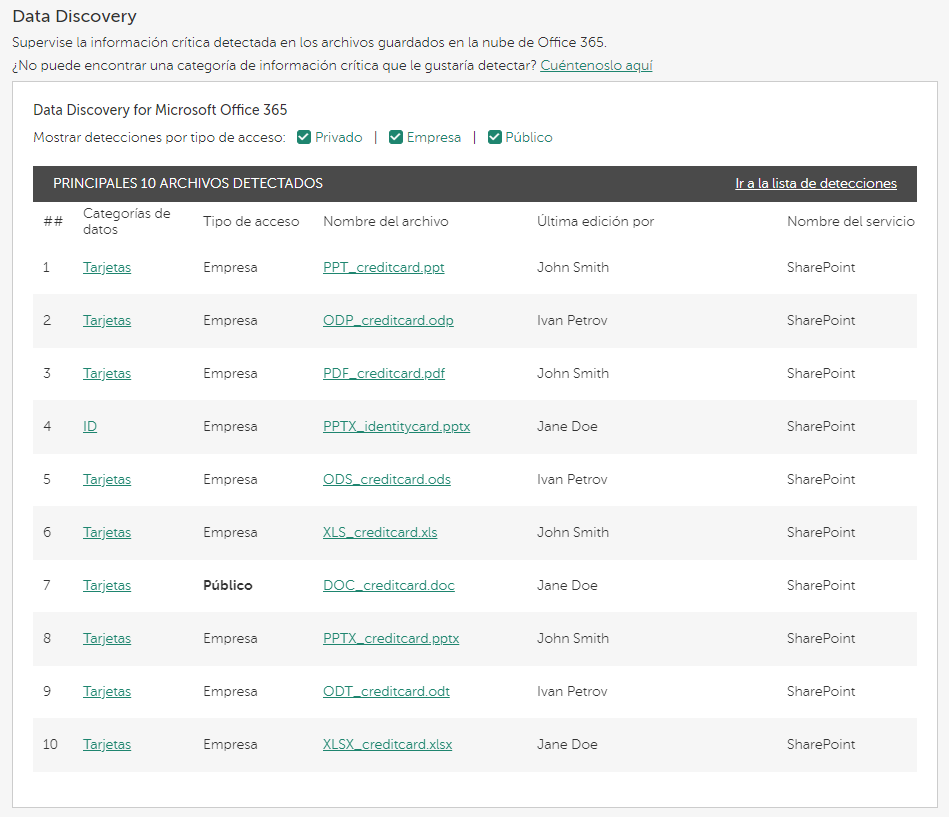Click the 'Nombre del archivo' column header
This screenshot has width=949, height=817.
point(385,222)
